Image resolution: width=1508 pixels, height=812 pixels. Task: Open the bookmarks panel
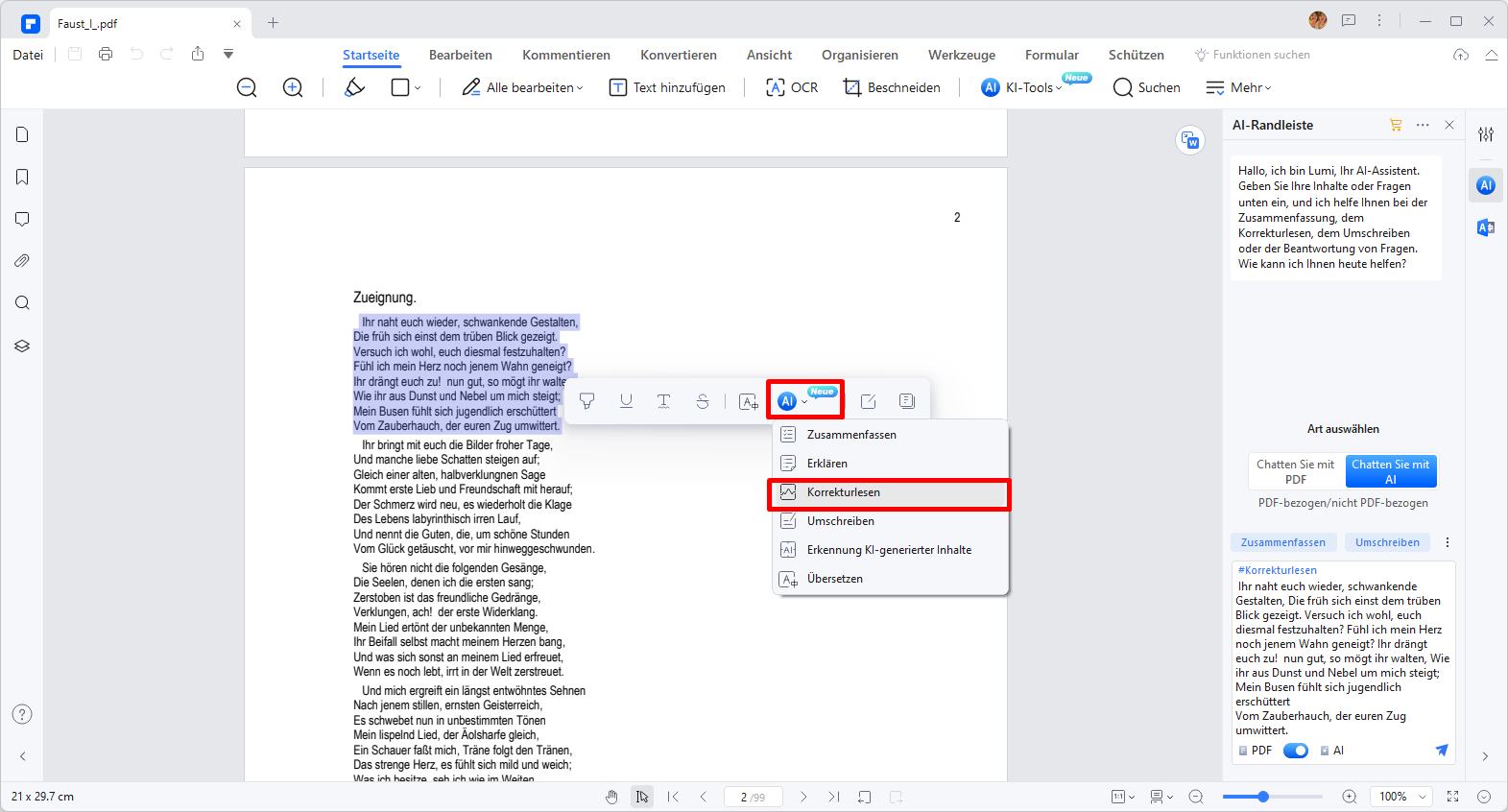(22, 177)
